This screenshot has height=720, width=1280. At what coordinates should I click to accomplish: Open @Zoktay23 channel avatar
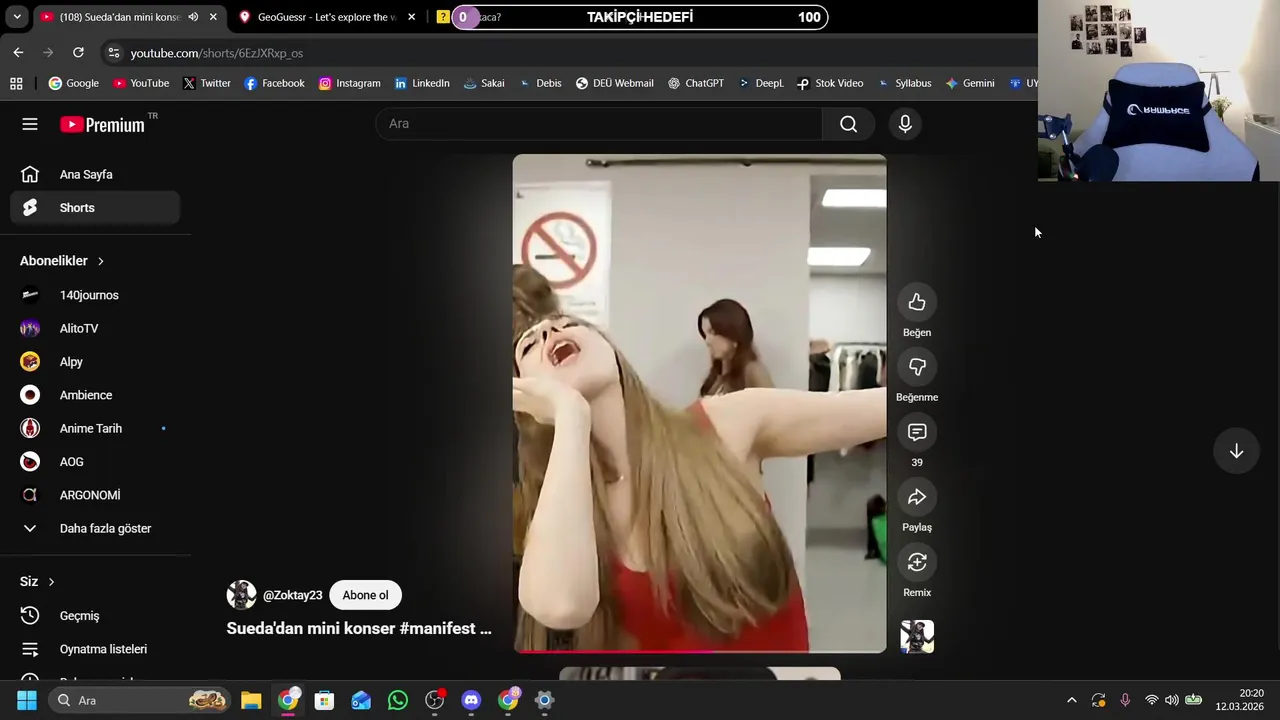[241, 595]
